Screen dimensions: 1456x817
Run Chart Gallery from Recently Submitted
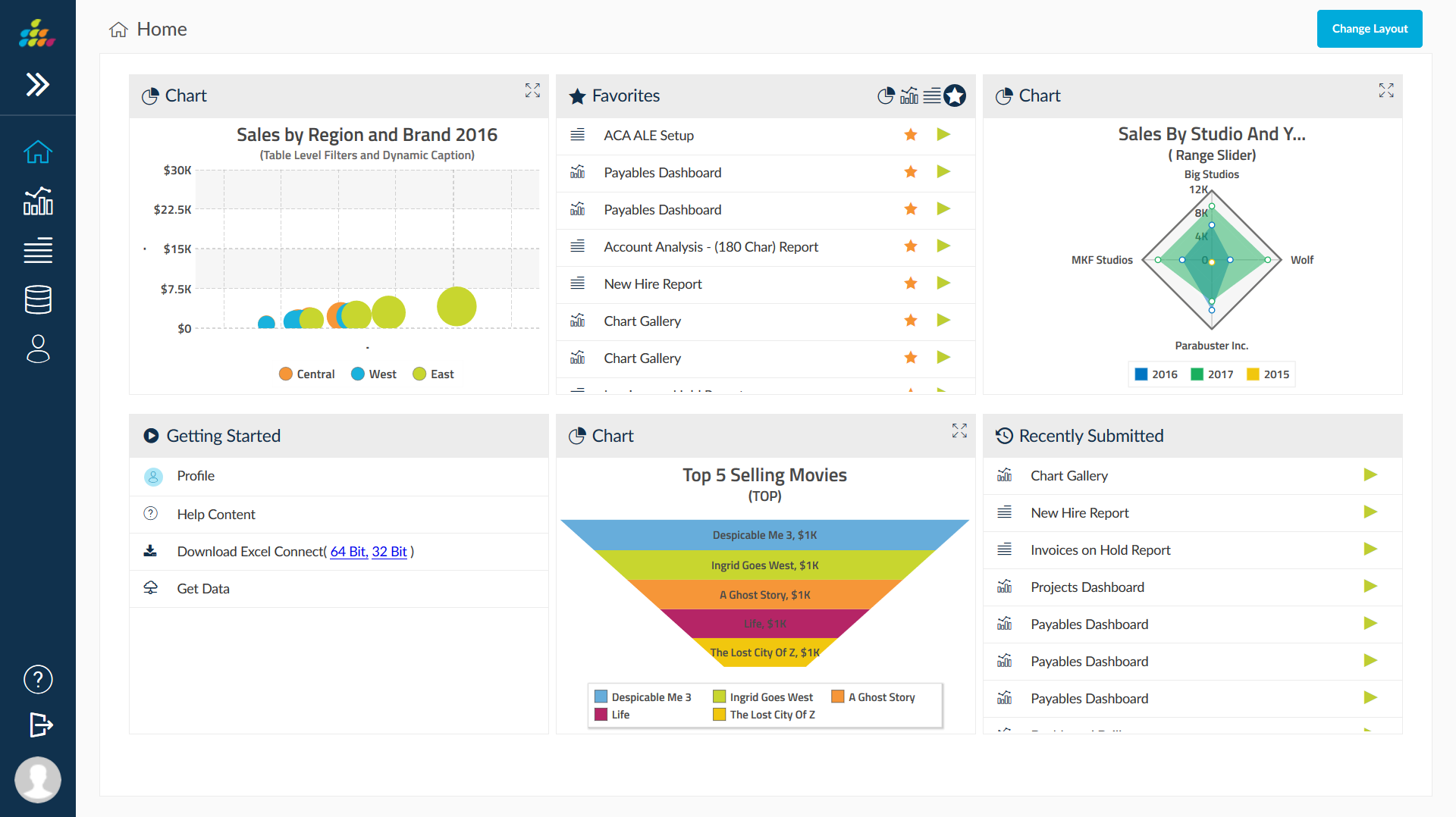[1370, 474]
